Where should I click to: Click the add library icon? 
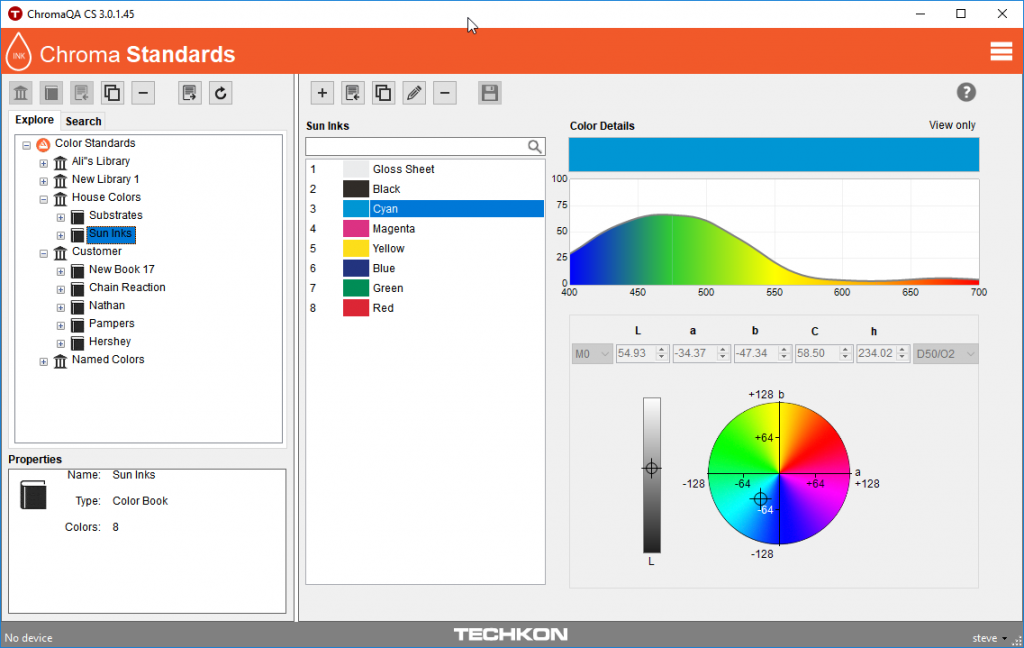[x=21, y=93]
